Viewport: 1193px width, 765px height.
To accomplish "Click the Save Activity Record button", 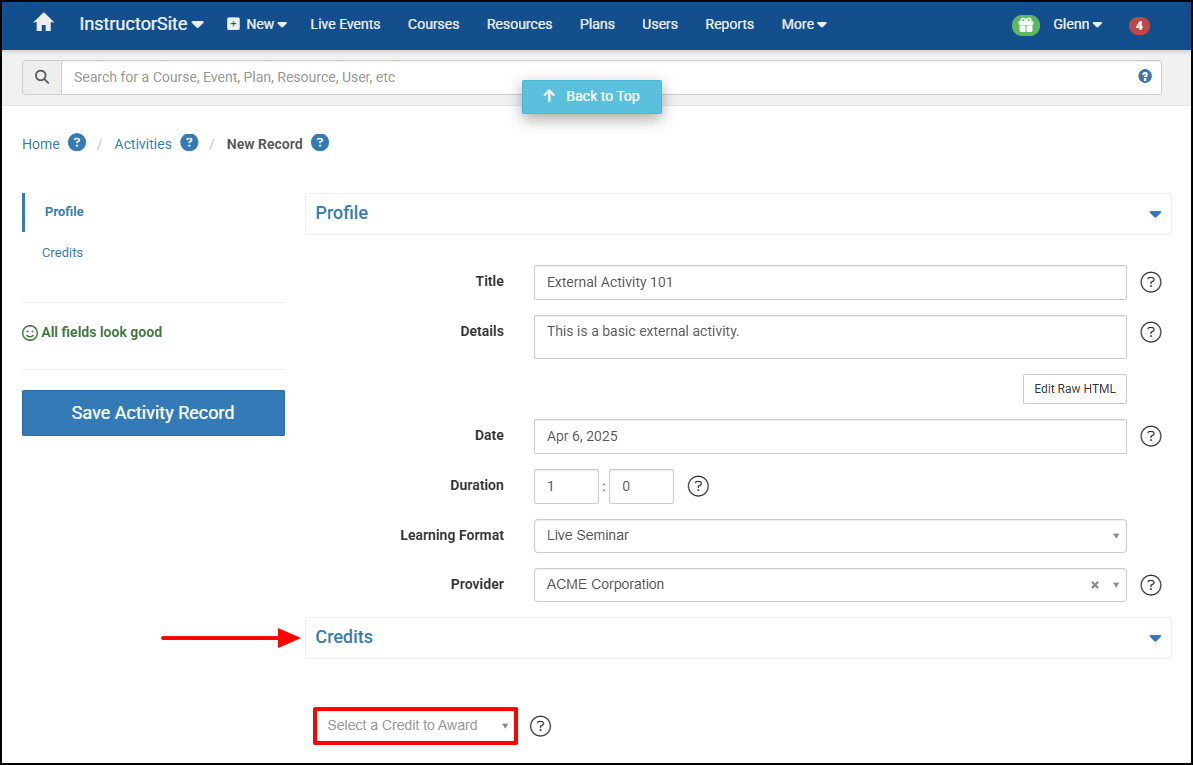I will [154, 413].
